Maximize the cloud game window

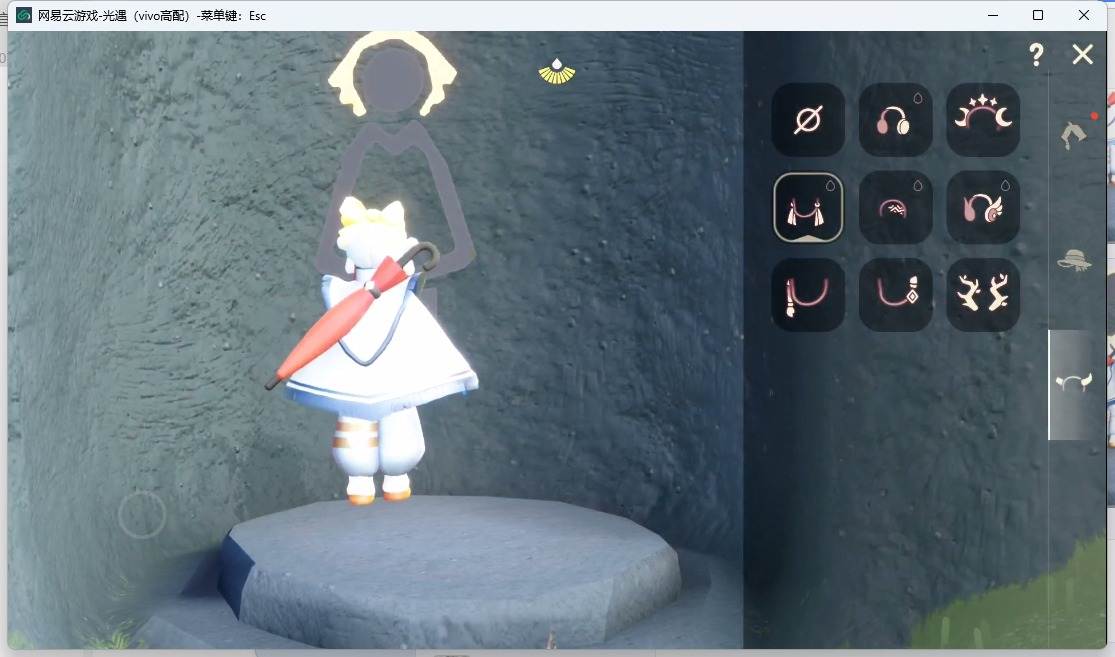pyautogui.click(x=1037, y=15)
